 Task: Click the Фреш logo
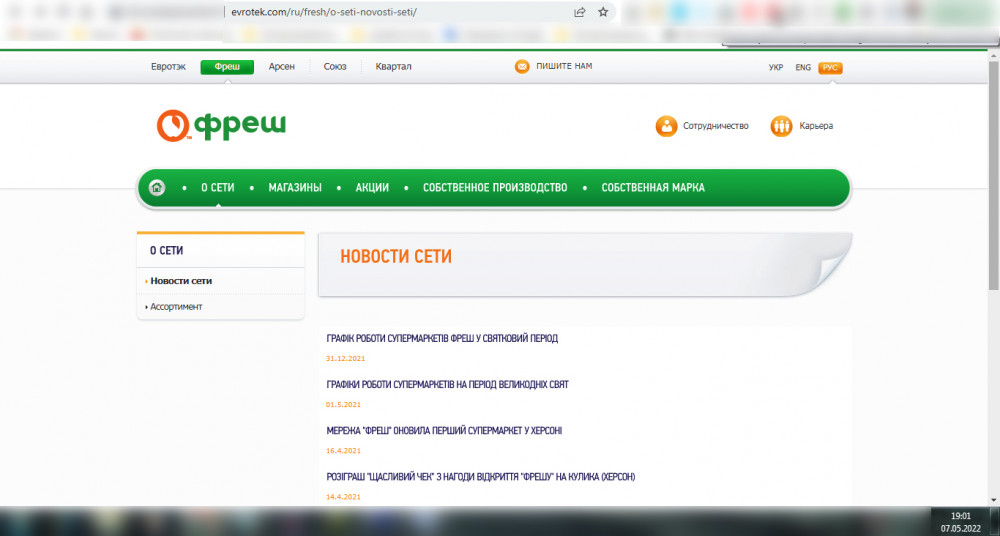pos(221,125)
